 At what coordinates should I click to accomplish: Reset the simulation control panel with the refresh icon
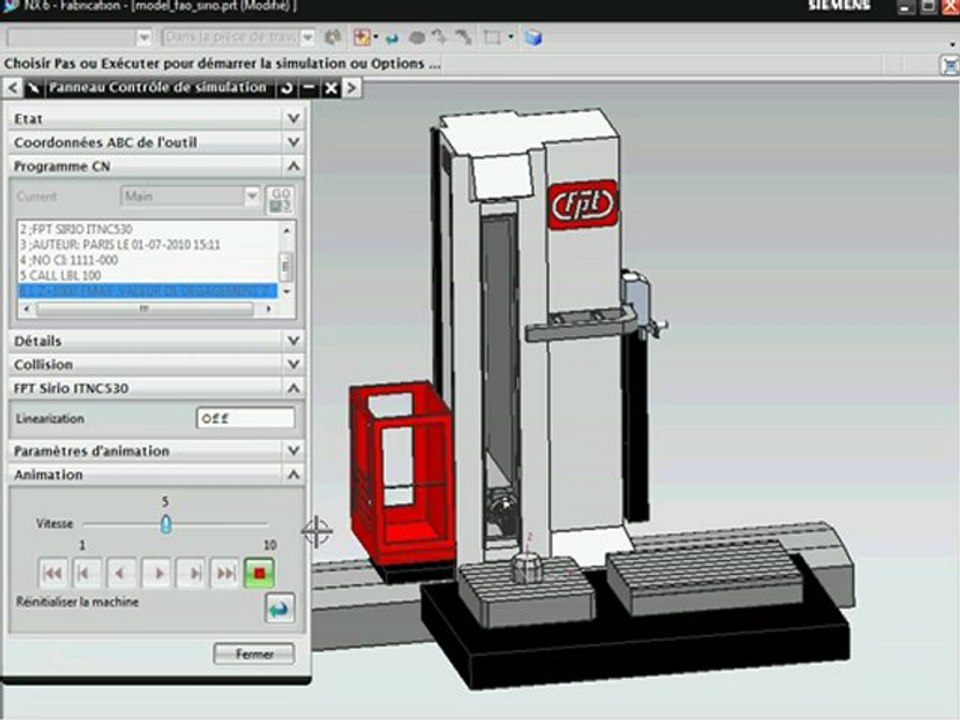click(287, 88)
